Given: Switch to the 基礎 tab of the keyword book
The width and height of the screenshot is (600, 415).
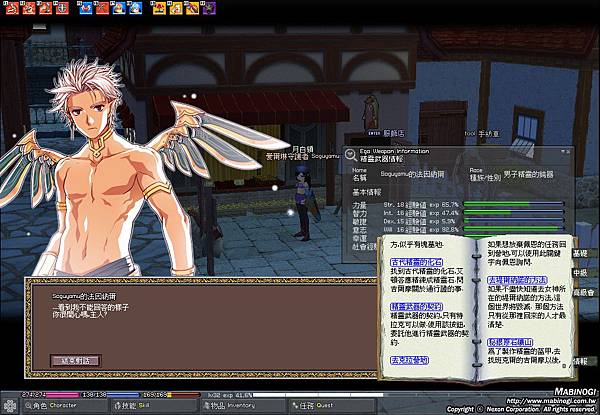Looking at the screenshot, I should click(x=582, y=253).
